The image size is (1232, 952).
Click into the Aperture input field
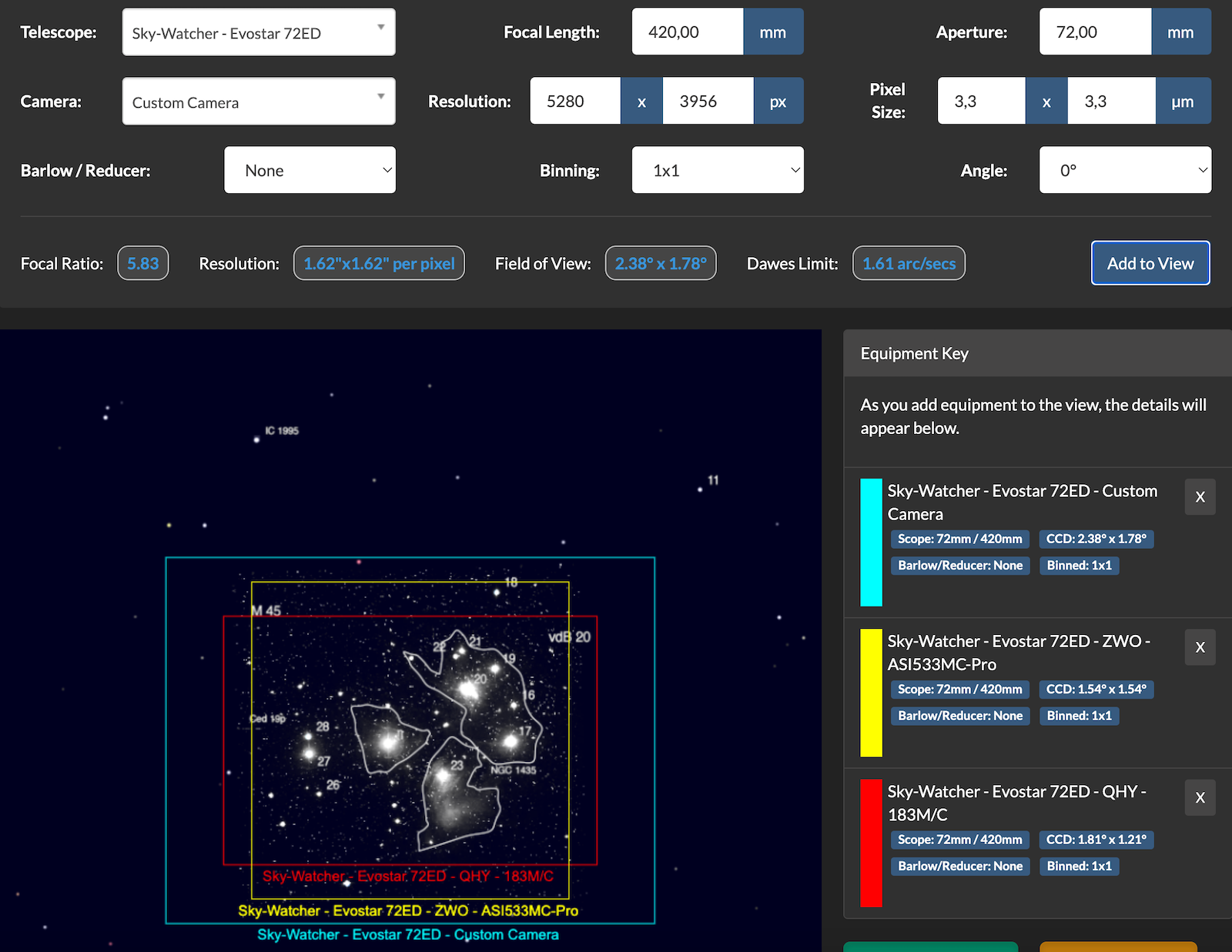(x=1094, y=32)
